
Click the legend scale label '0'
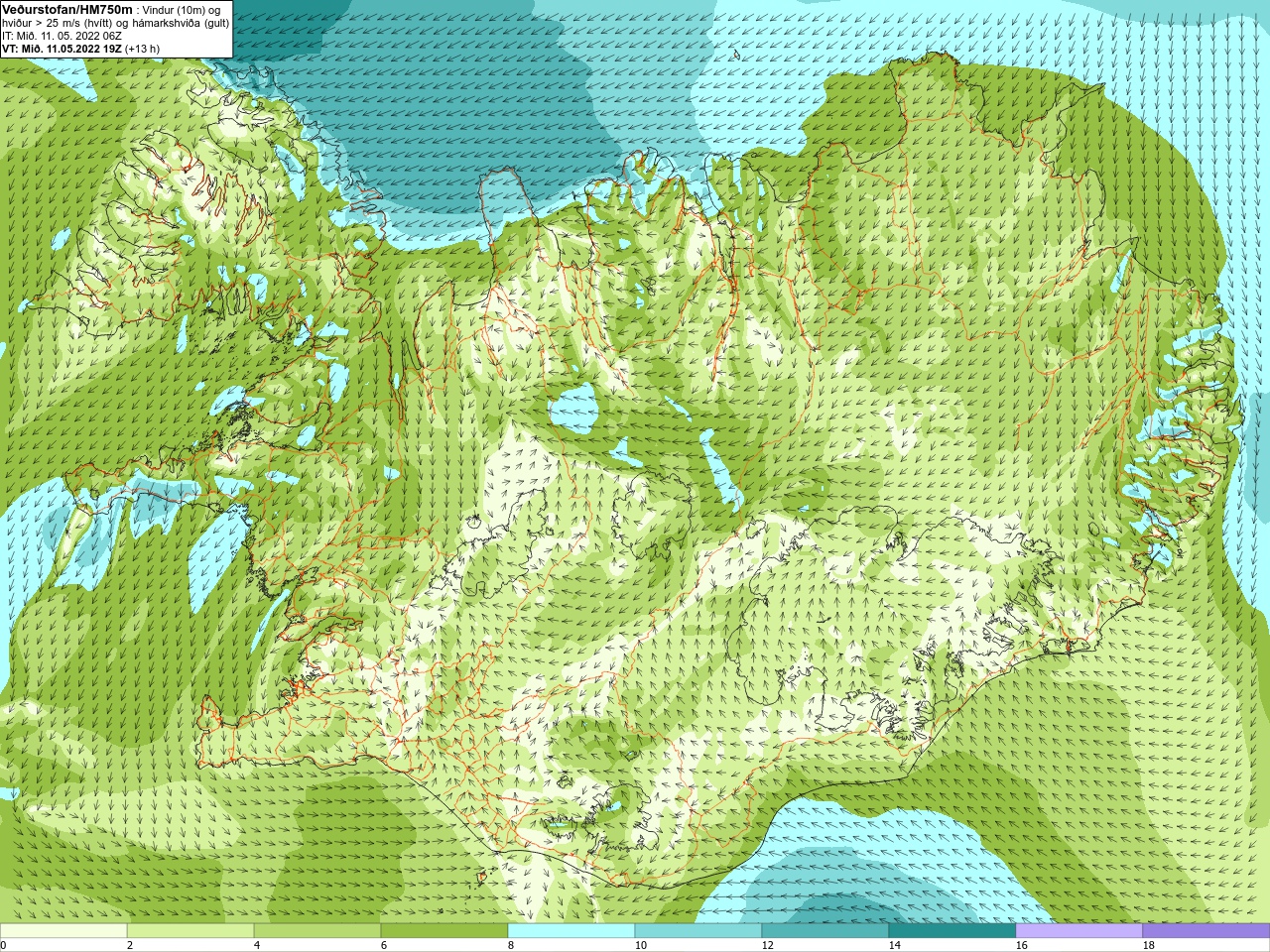[x=3, y=945]
